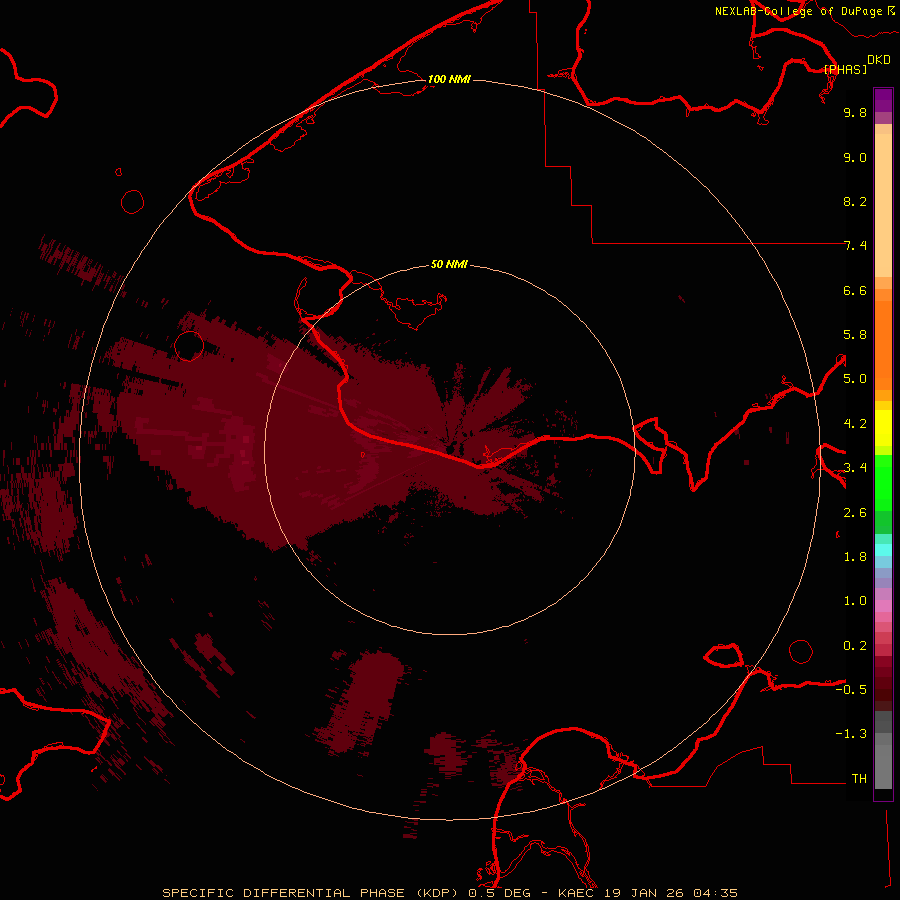Click the 100 NMI range ring label
The height and width of the screenshot is (900, 900).
[x=449, y=79]
